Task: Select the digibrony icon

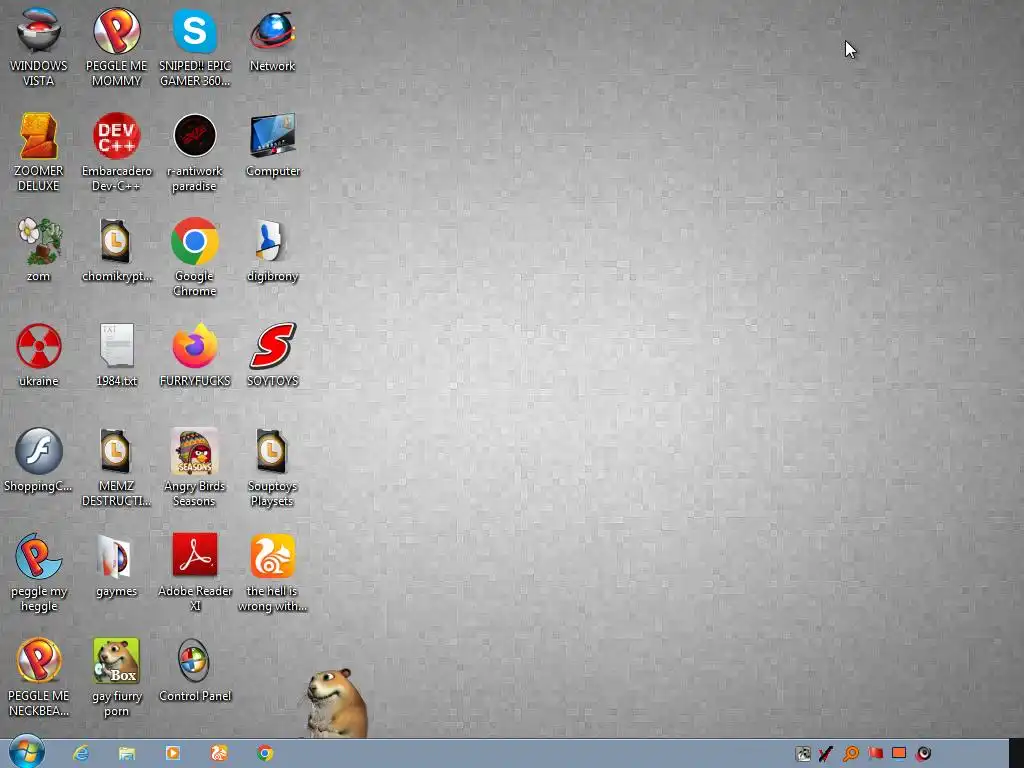Action: click(272, 249)
